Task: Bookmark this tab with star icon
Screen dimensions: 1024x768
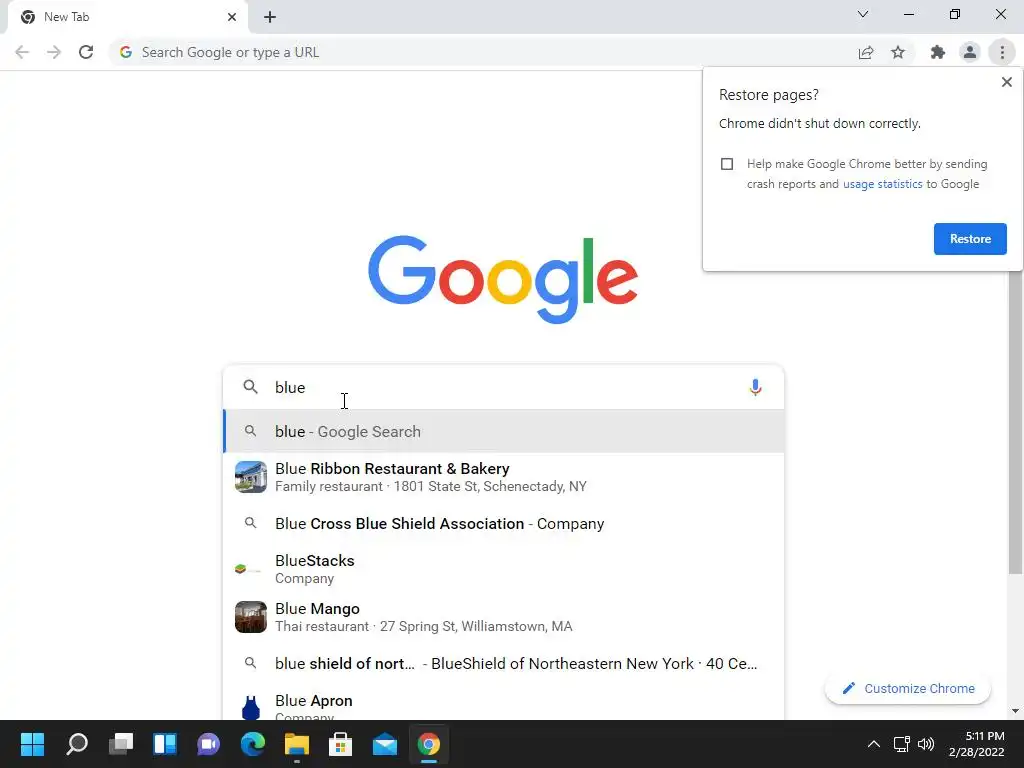Action: pos(898,52)
